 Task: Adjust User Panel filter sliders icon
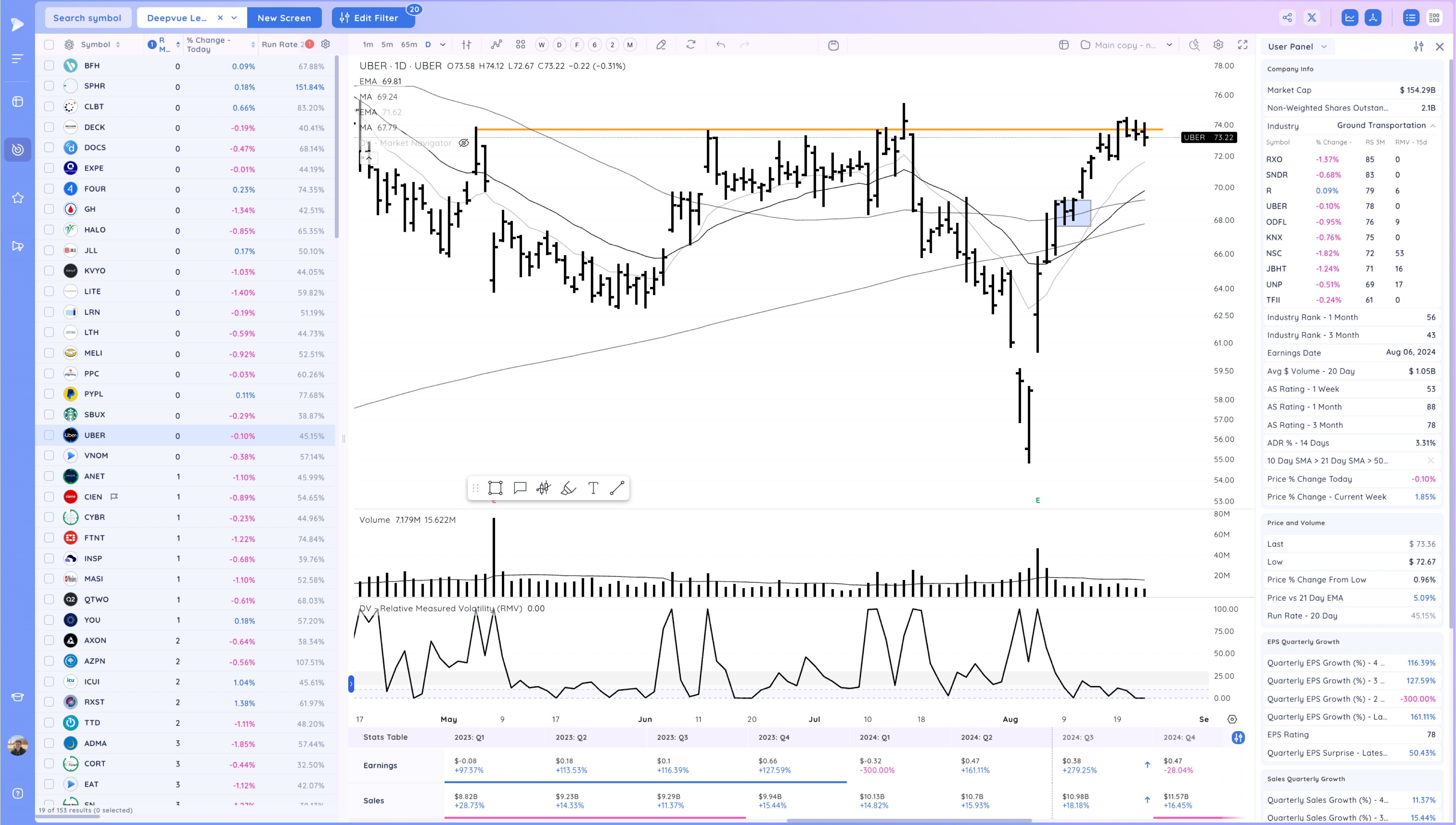point(1418,47)
